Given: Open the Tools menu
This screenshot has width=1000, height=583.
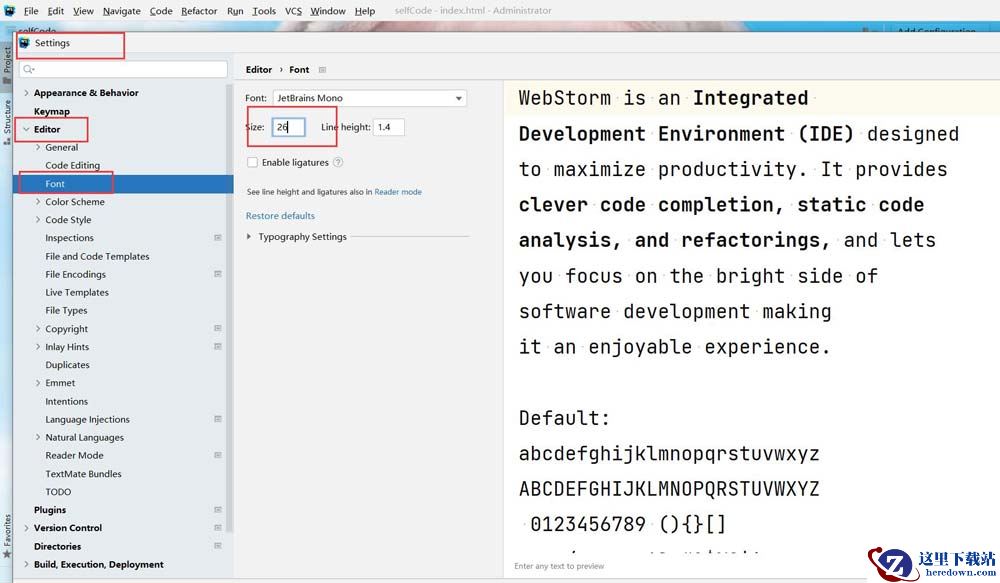Looking at the screenshot, I should (263, 11).
